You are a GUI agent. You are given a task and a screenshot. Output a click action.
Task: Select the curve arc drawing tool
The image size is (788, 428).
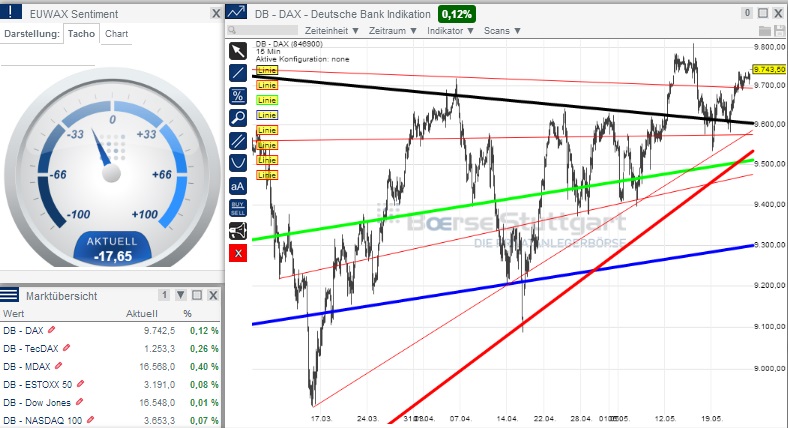[238, 163]
